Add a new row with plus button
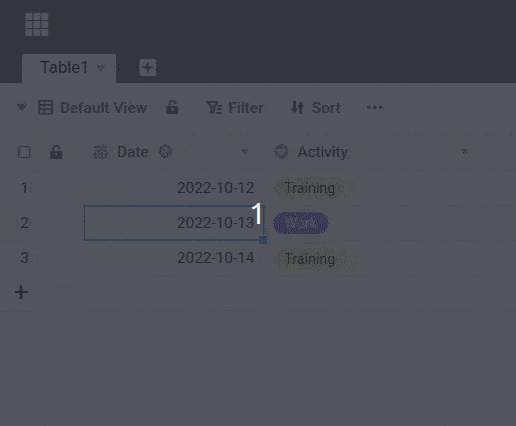 tap(21, 292)
